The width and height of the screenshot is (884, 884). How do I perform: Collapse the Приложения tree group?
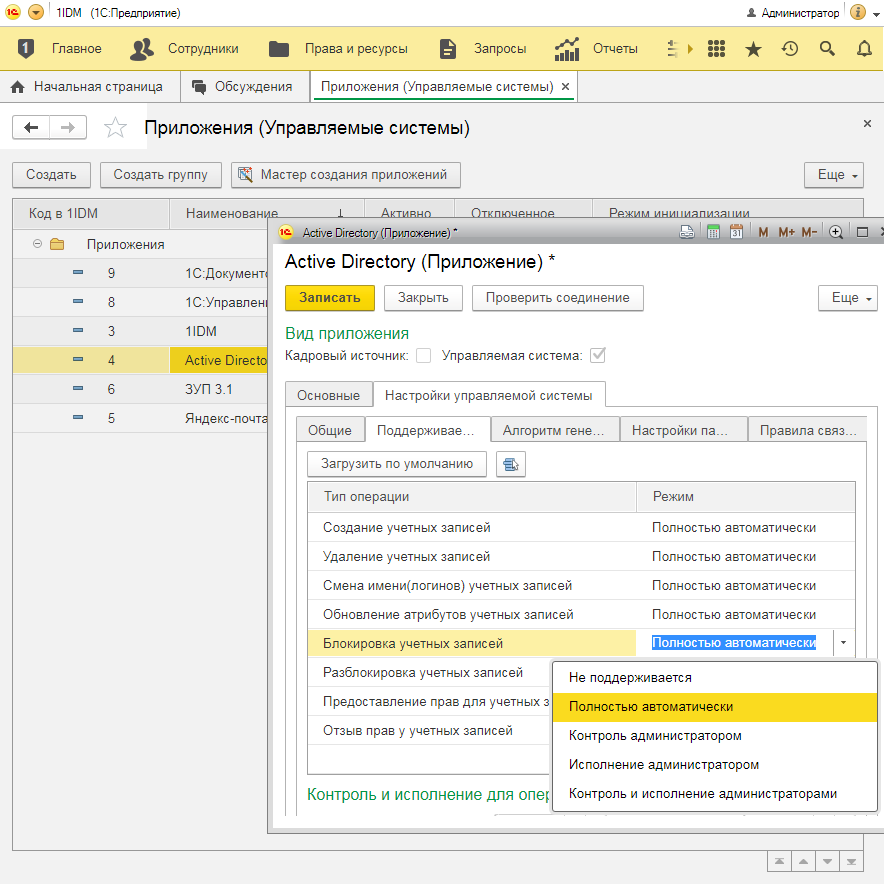(x=37, y=244)
